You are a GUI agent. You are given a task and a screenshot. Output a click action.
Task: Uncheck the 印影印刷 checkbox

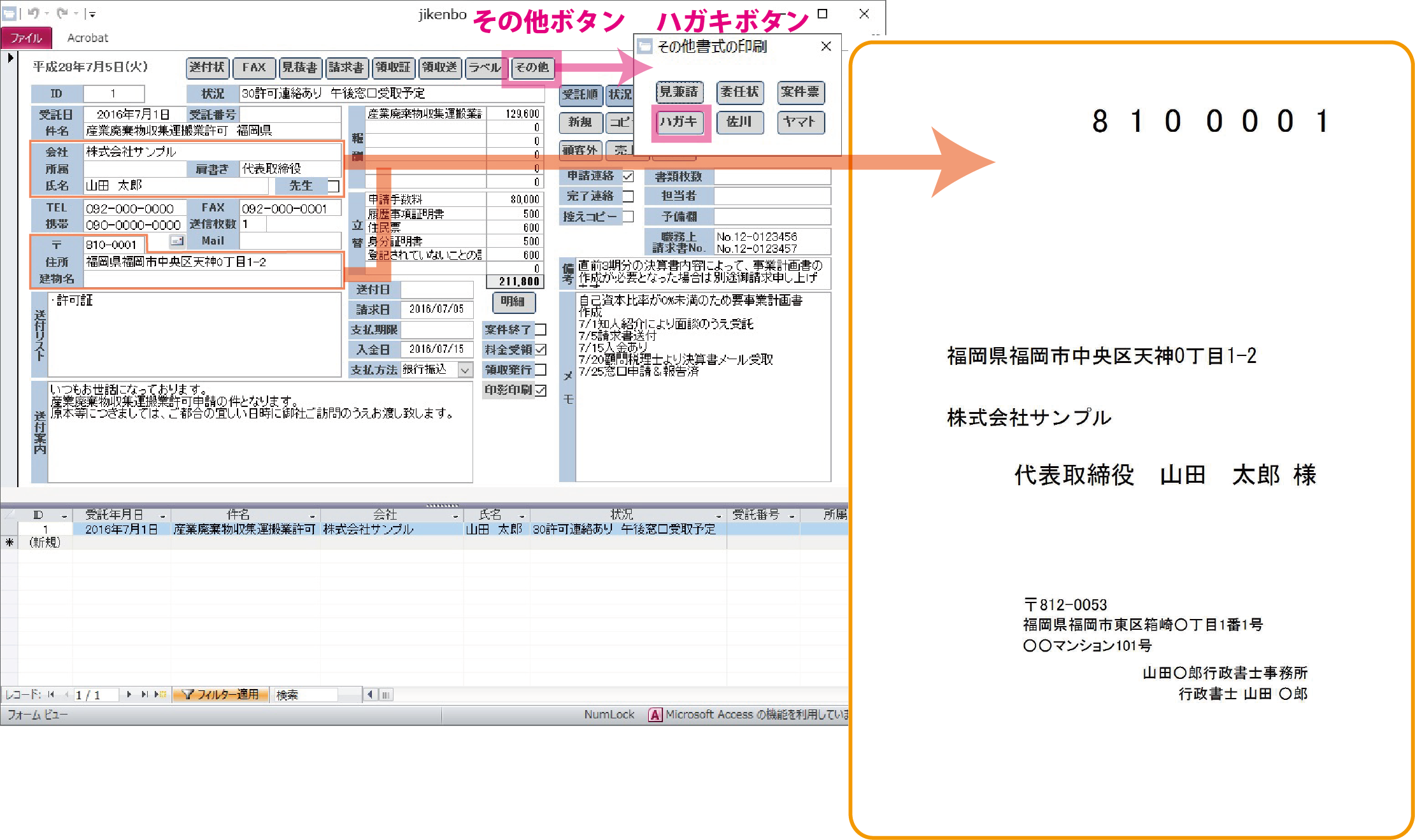541,390
